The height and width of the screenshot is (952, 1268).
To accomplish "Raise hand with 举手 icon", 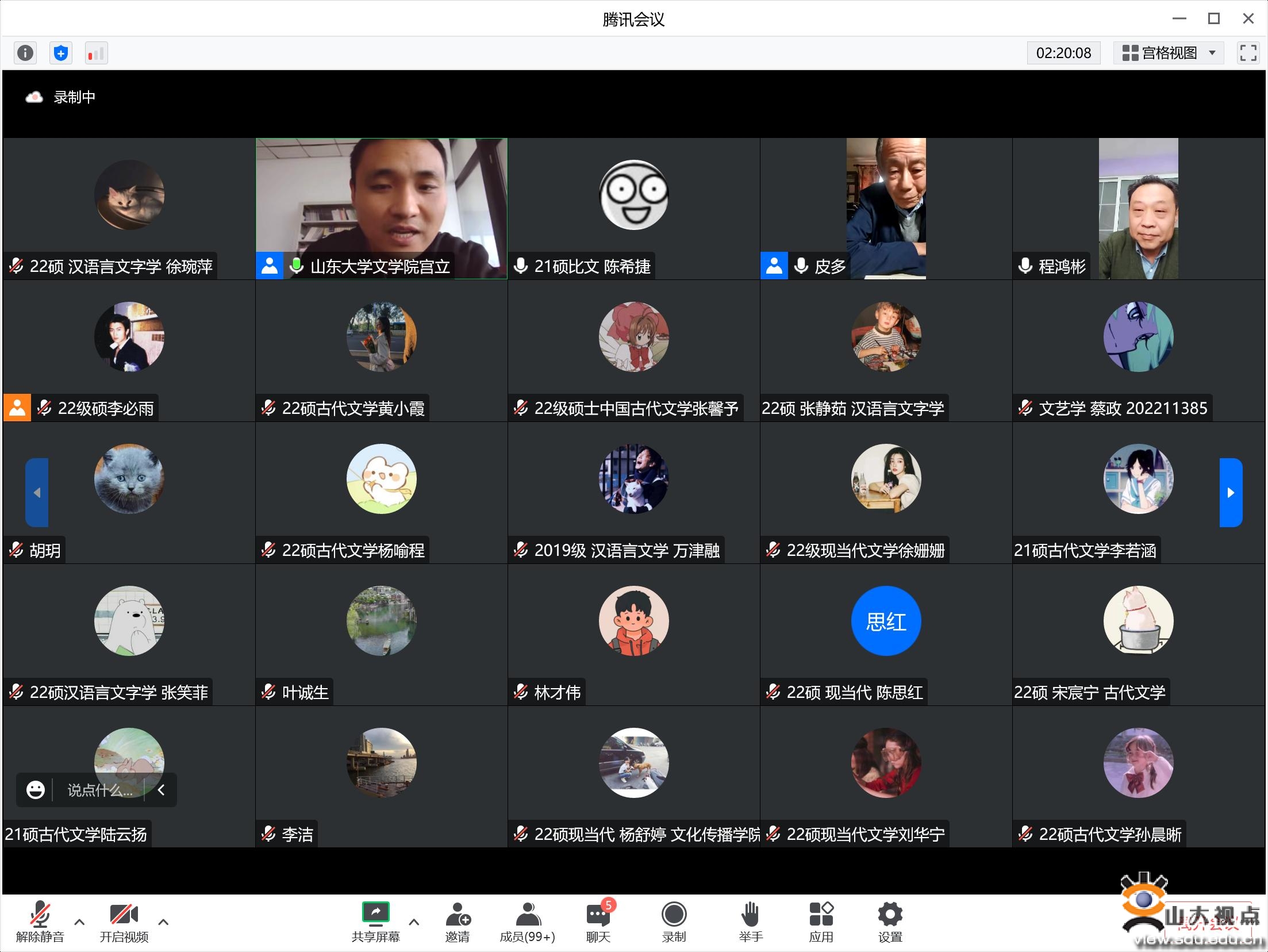I will pyautogui.click(x=750, y=922).
